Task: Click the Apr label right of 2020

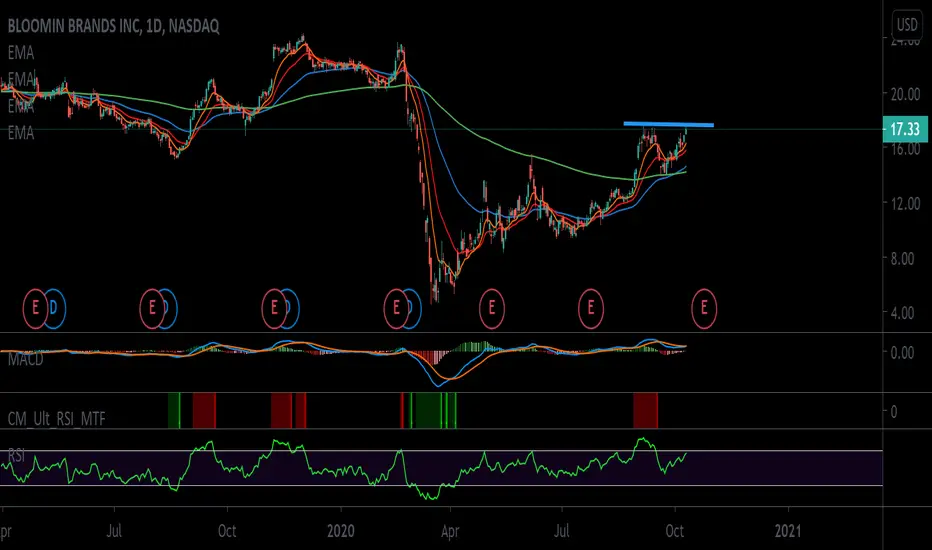Action: click(450, 531)
